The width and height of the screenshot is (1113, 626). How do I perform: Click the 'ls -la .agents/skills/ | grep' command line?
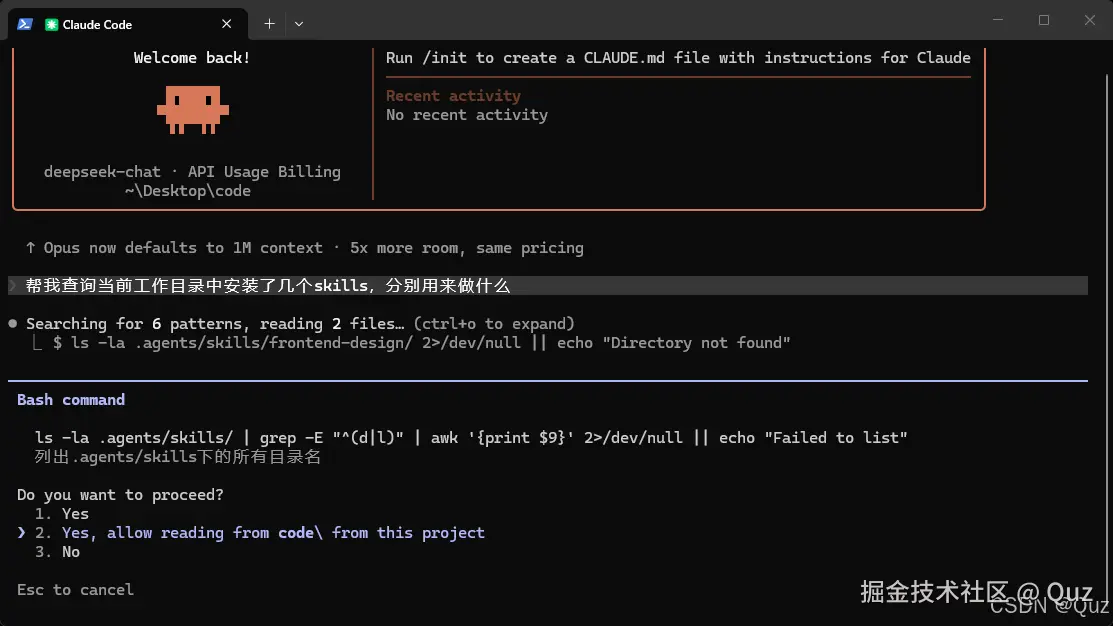pos(471,438)
